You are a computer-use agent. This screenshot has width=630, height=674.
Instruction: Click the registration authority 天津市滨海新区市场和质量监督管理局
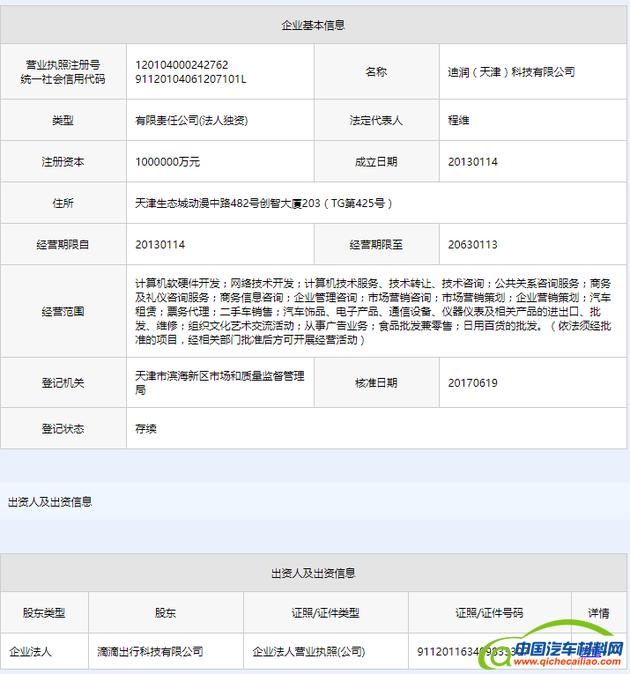point(219,383)
